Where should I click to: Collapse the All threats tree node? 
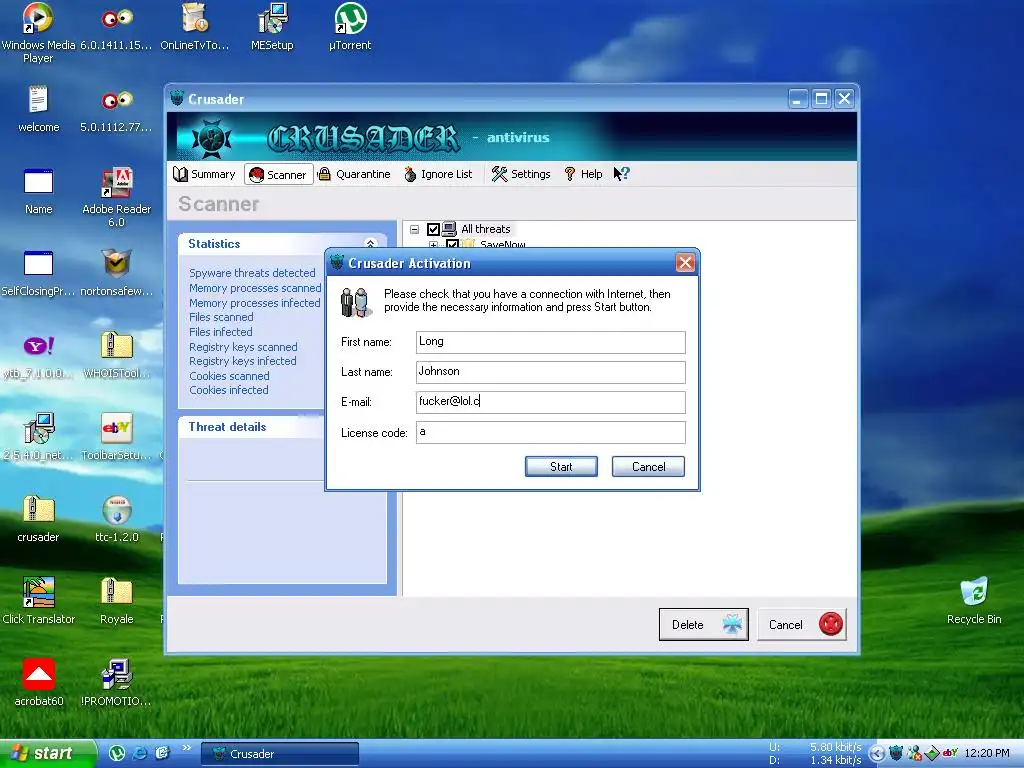pyautogui.click(x=414, y=229)
